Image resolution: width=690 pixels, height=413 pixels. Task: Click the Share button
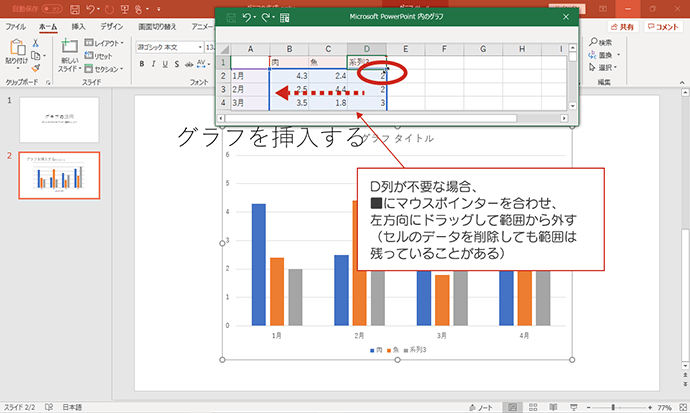tap(623, 27)
